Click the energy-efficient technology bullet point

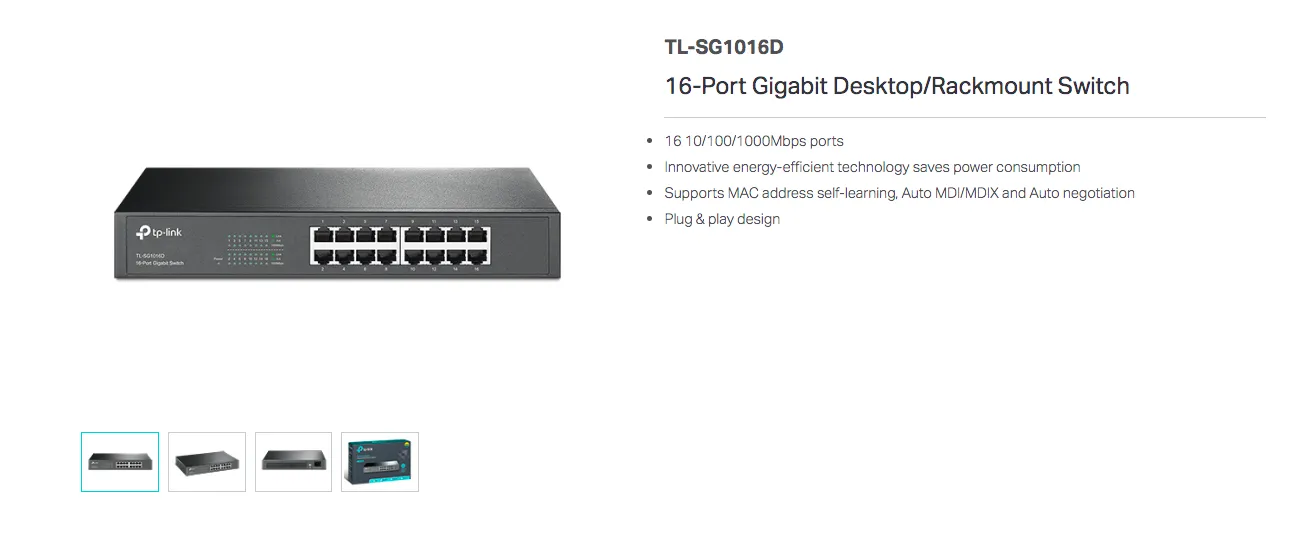pyautogui.click(x=872, y=167)
